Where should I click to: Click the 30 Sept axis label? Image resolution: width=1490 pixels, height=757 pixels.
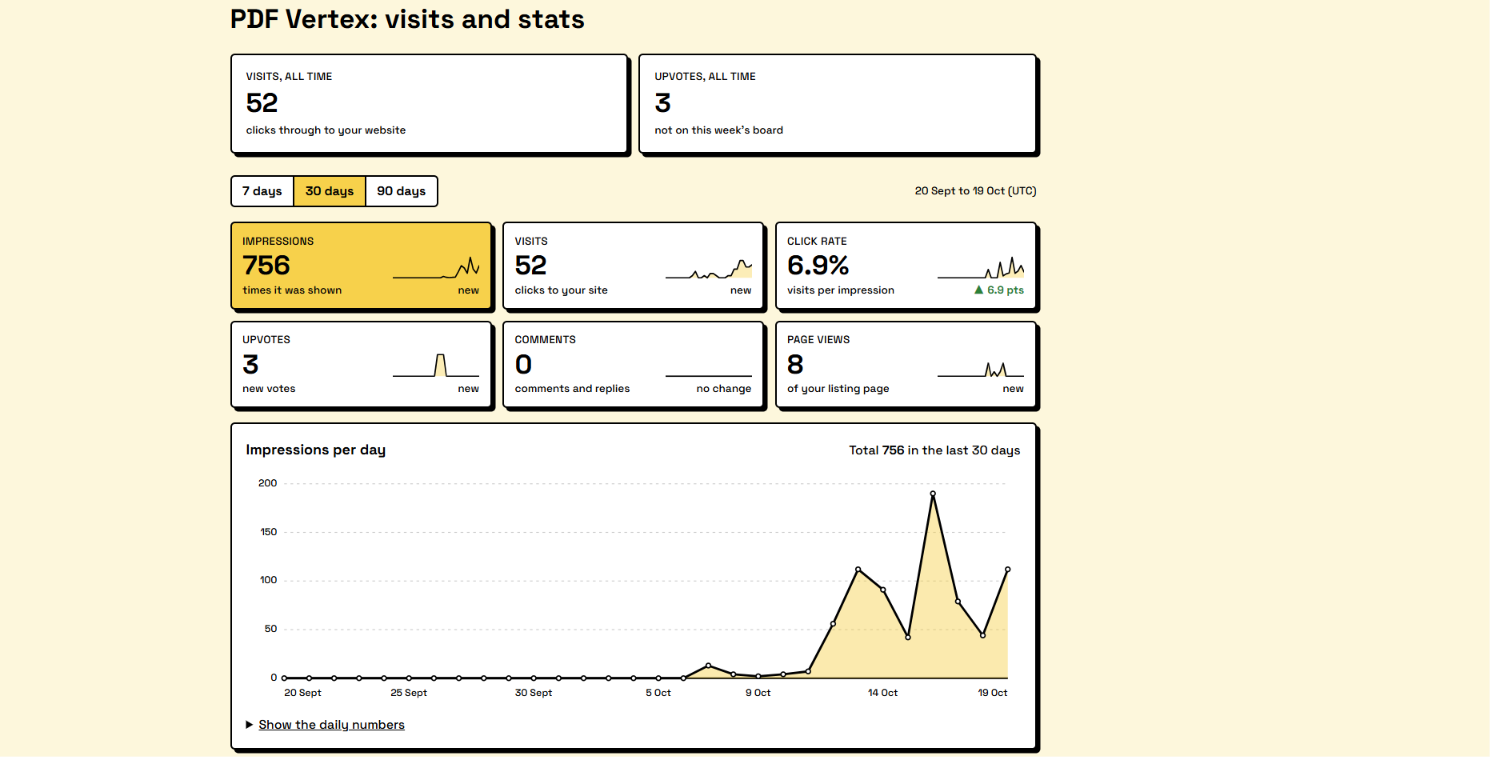(x=534, y=693)
